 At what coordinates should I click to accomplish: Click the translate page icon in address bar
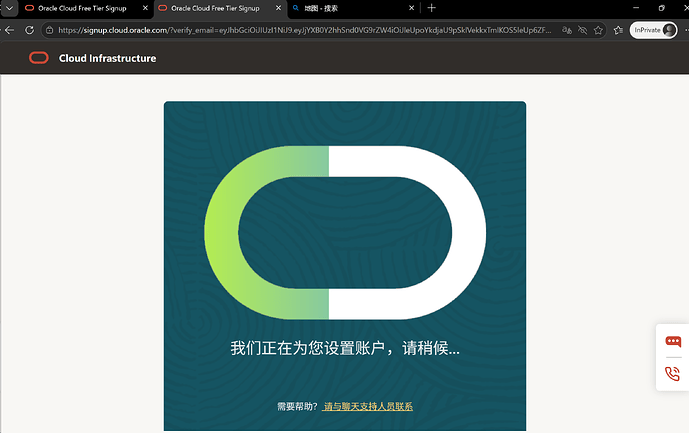coord(567,30)
